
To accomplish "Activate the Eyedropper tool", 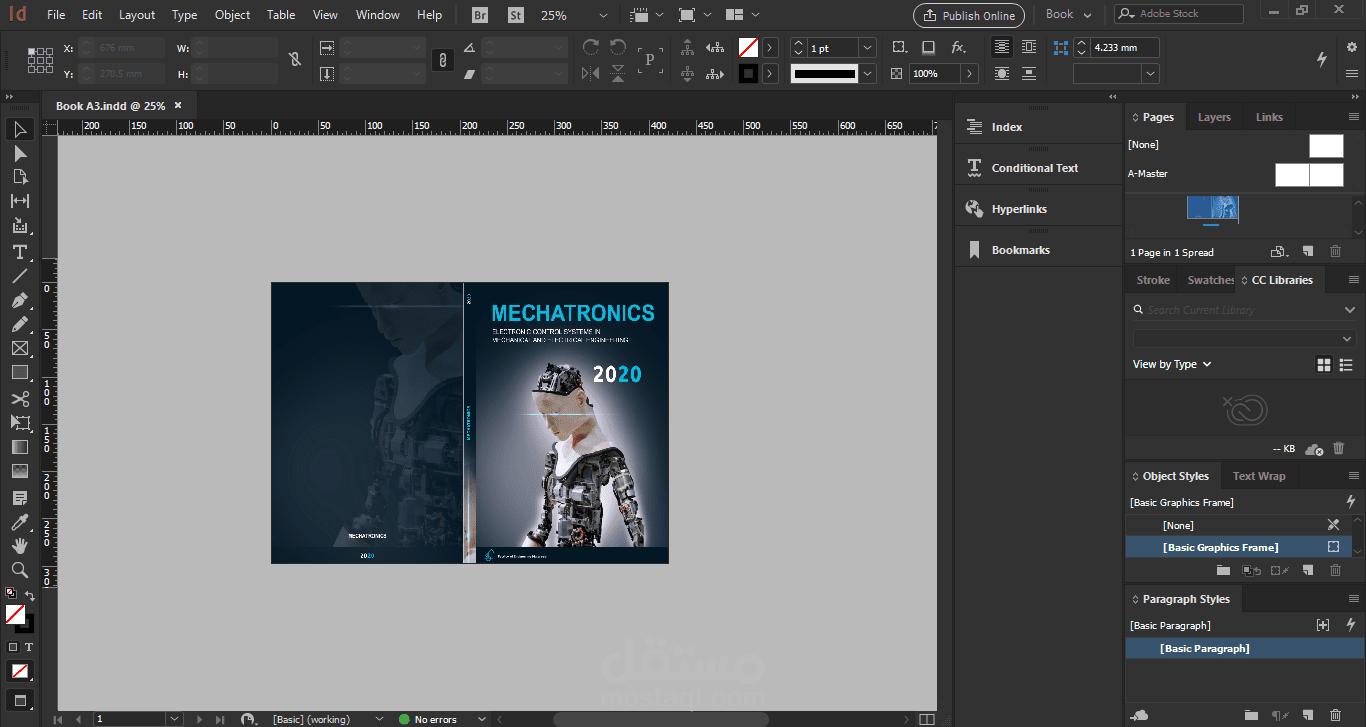I will click(x=19, y=522).
